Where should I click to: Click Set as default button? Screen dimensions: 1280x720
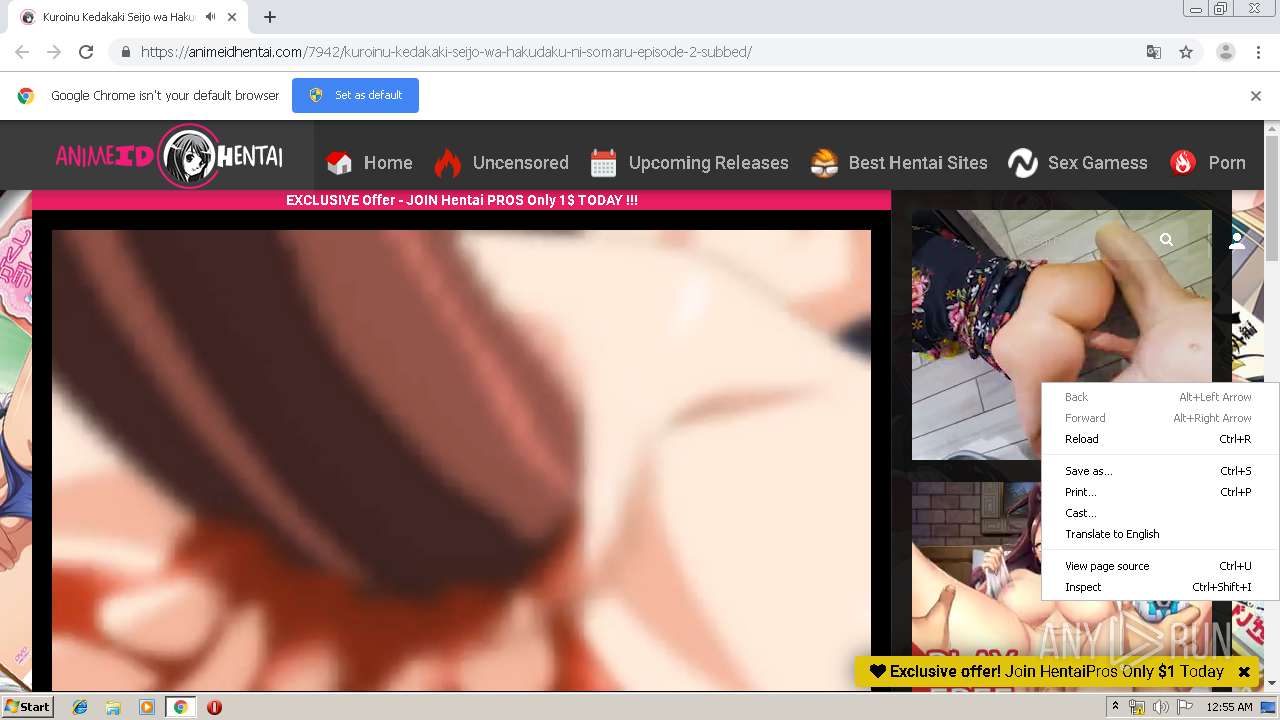coord(355,95)
